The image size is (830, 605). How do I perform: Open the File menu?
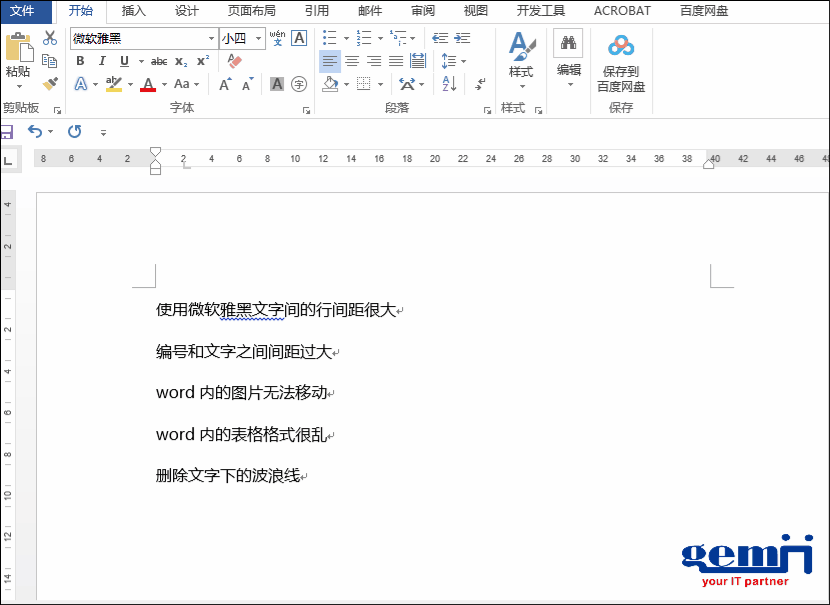pyautogui.click(x=22, y=11)
